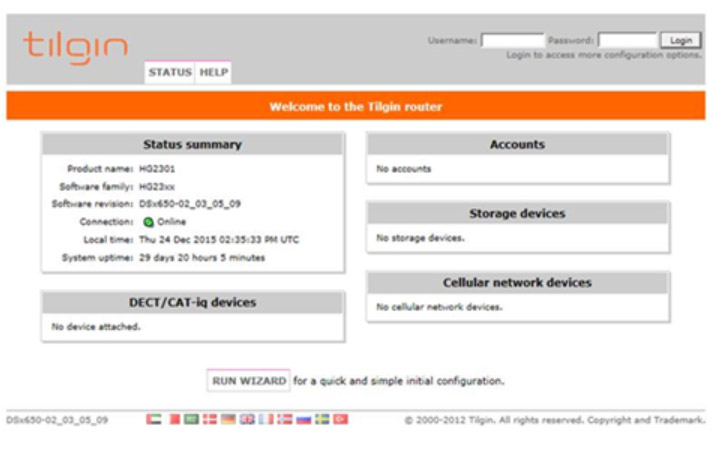Click the red-and-white flag beside the UAE flag
712x450 pixels.
174,419
